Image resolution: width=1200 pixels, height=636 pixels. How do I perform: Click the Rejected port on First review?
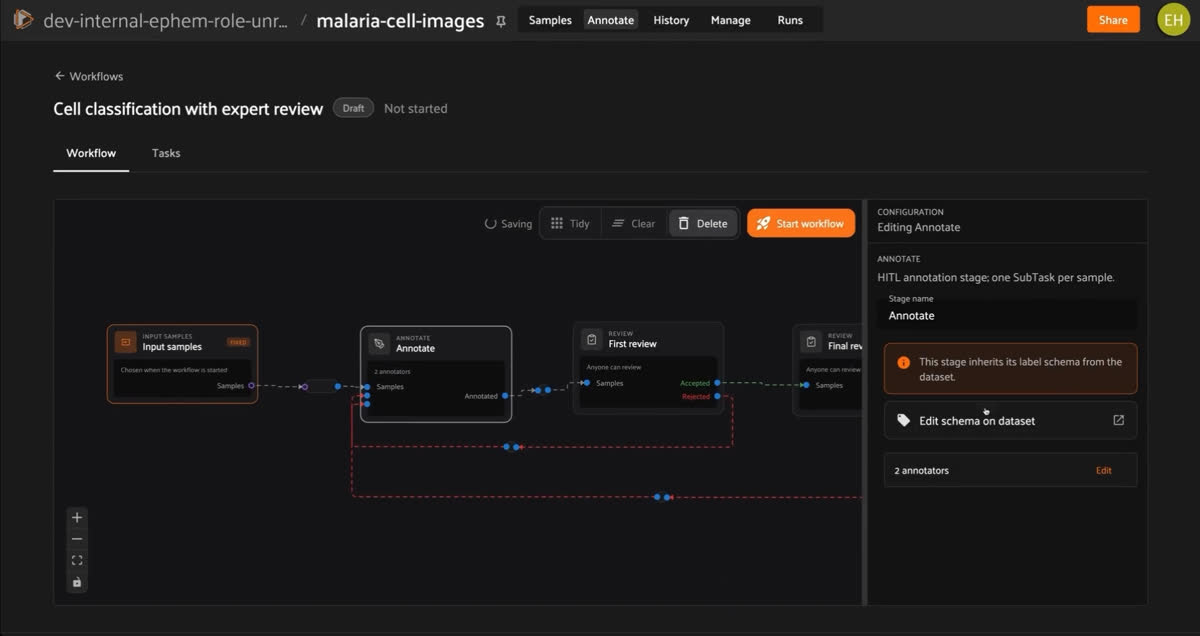pyautogui.click(x=717, y=396)
